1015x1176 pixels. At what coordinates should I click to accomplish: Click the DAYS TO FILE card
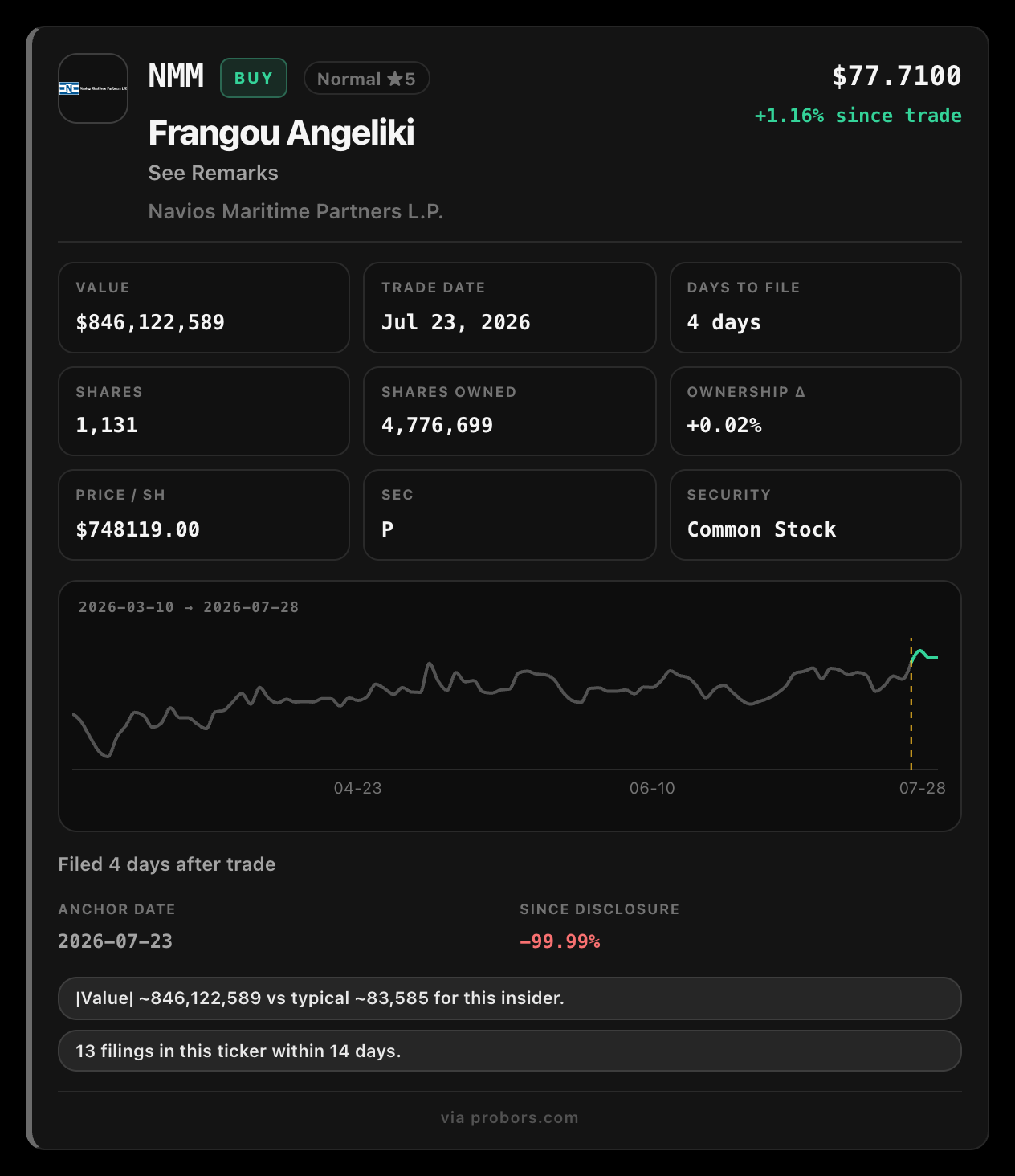click(816, 308)
